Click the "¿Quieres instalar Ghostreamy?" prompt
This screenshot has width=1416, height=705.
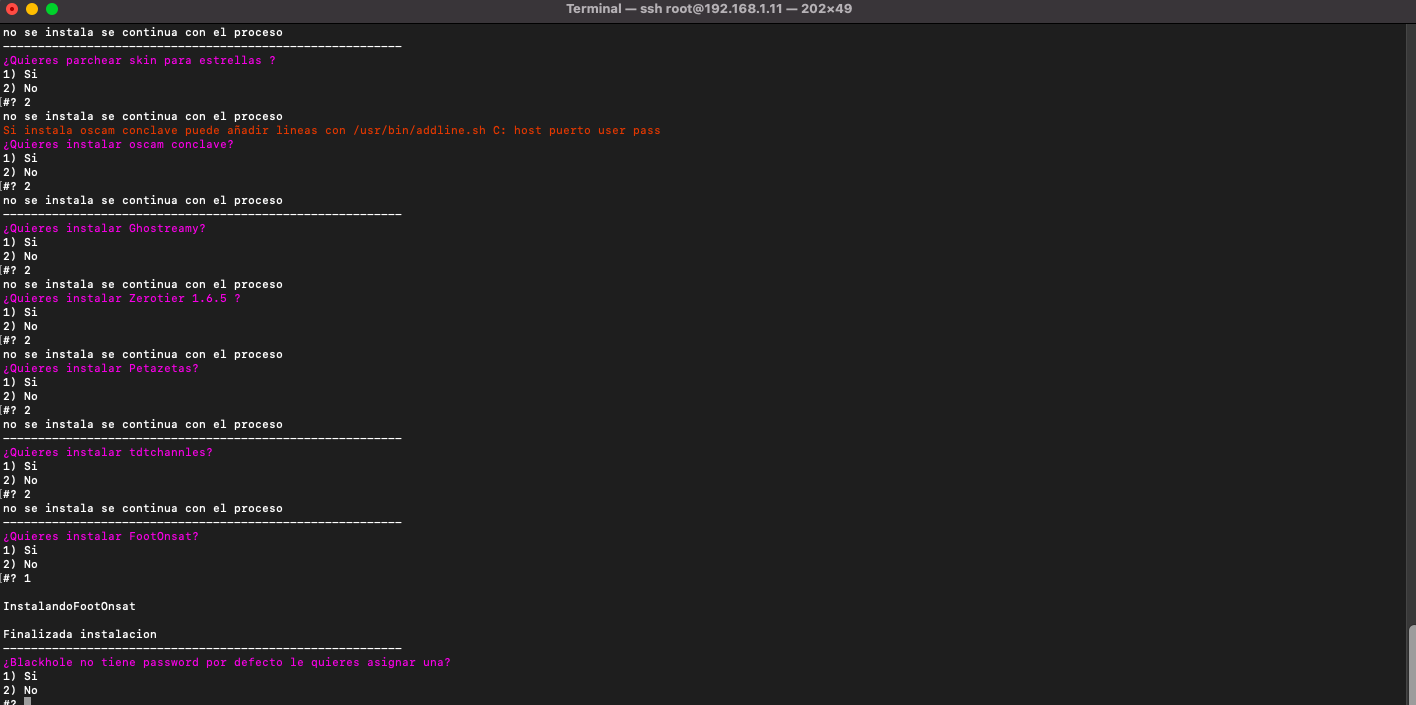[104, 228]
